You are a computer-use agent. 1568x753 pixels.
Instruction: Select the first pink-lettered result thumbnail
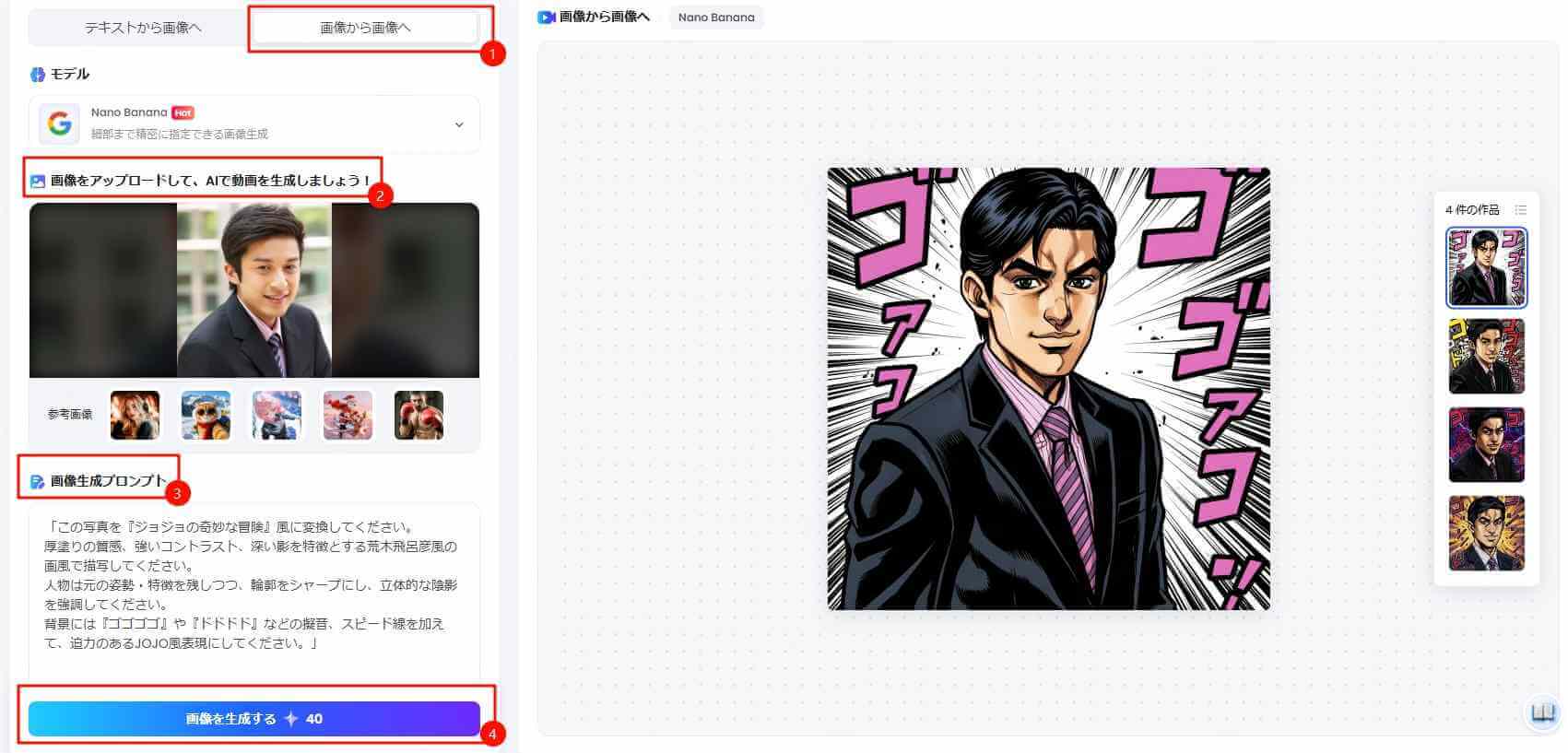1487,267
